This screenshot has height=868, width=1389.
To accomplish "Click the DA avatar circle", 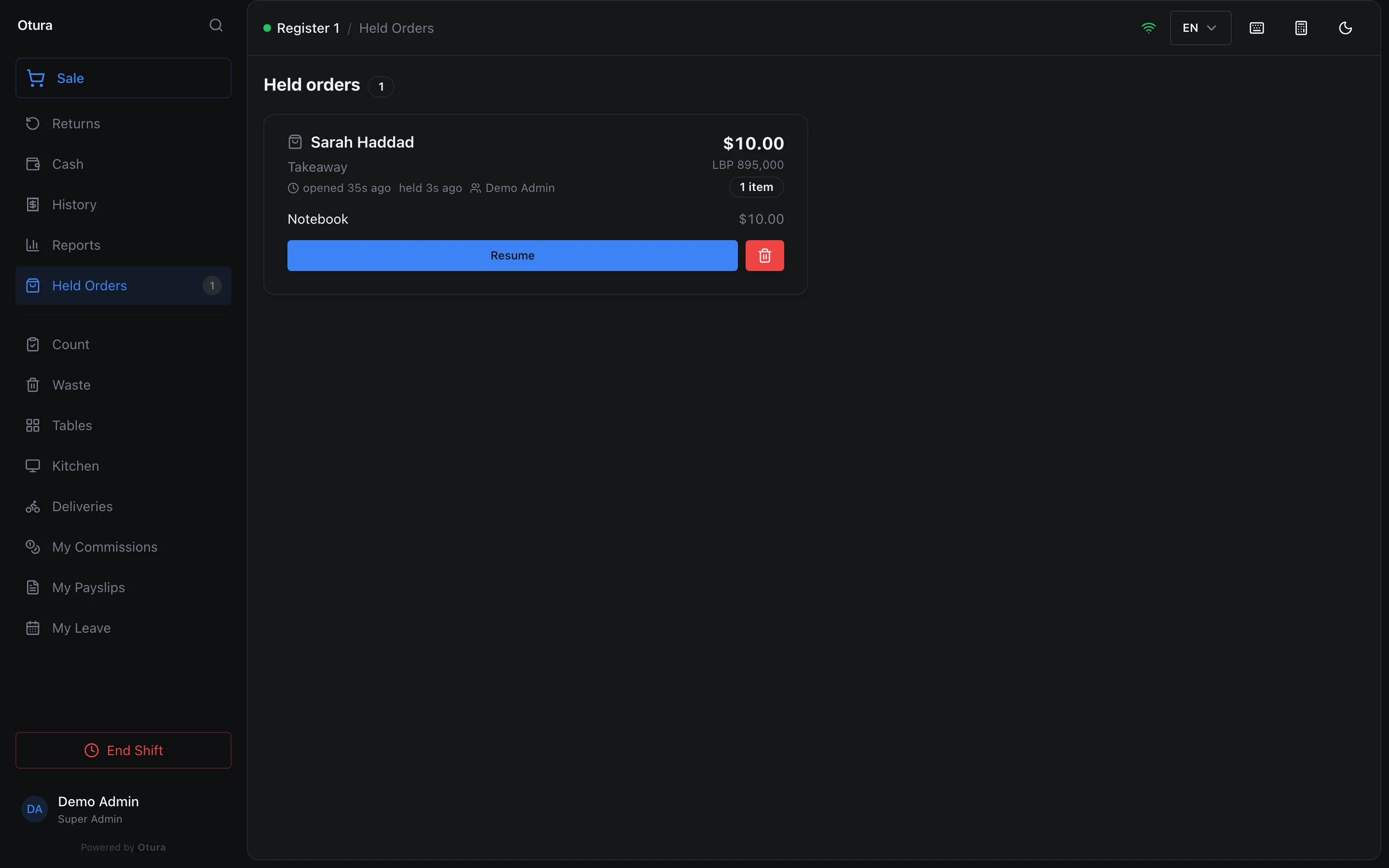I will point(34,810).
